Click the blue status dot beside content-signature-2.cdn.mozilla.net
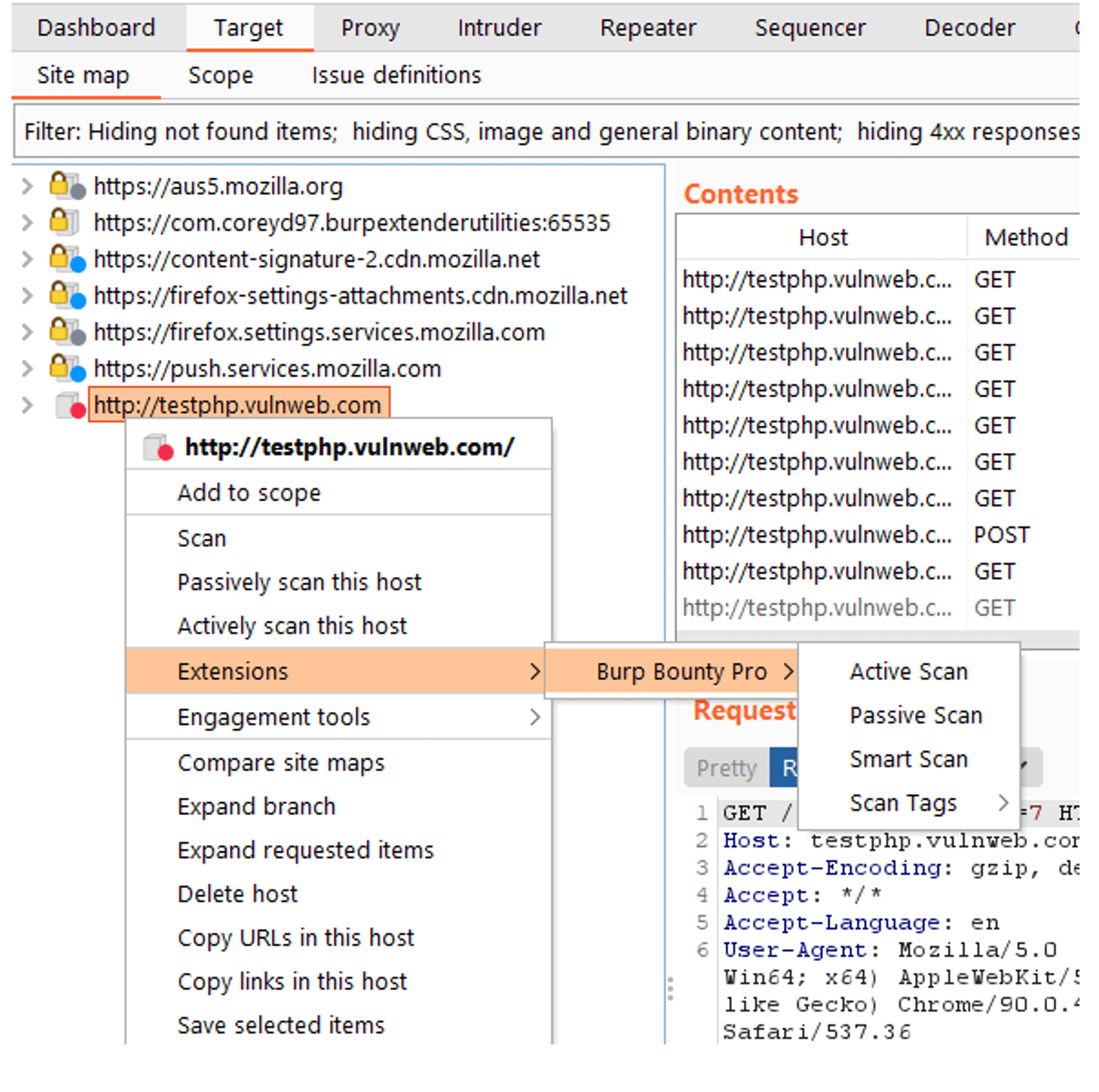Image resolution: width=1099 pixels, height=1092 pixels. [77, 265]
